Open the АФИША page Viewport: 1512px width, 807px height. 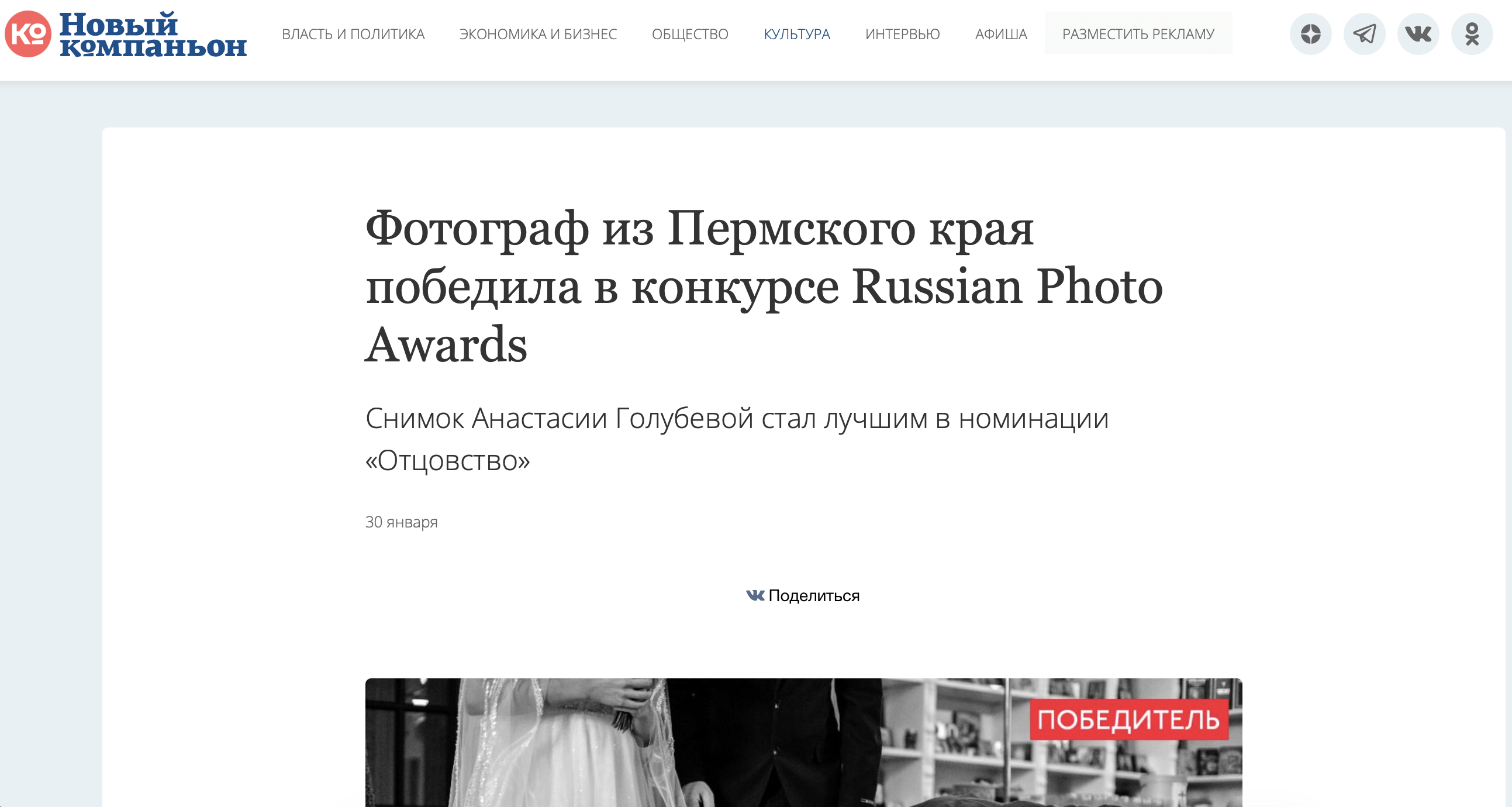click(x=1001, y=35)
